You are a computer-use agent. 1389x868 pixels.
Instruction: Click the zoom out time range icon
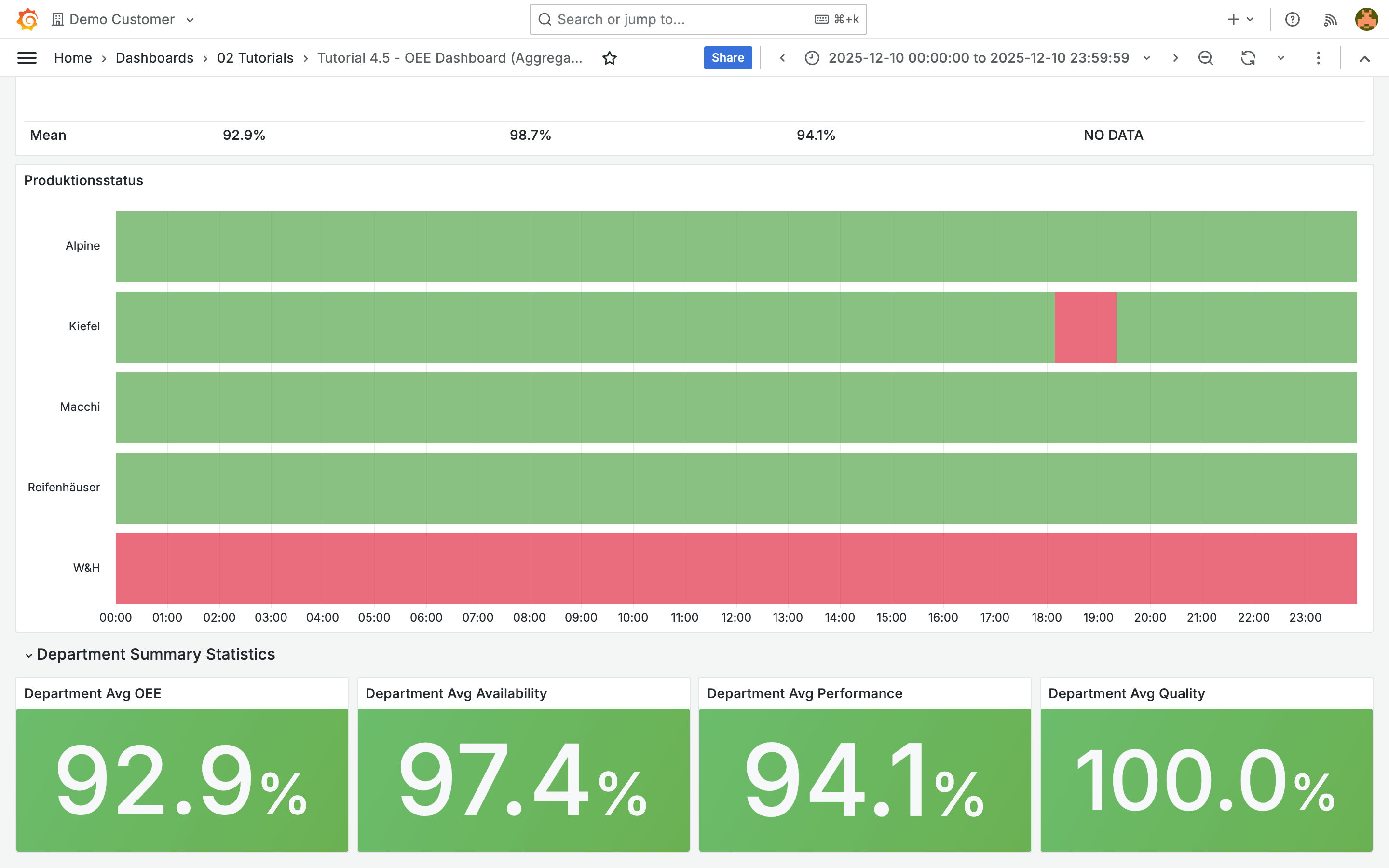(1205, 58)
